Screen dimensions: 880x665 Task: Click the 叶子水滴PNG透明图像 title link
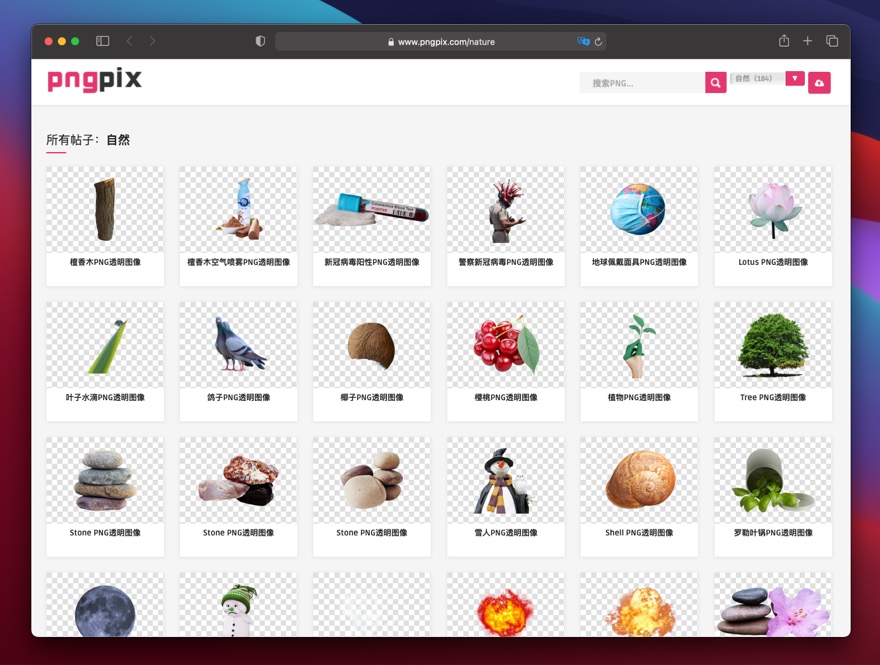(x=105, y=397)
